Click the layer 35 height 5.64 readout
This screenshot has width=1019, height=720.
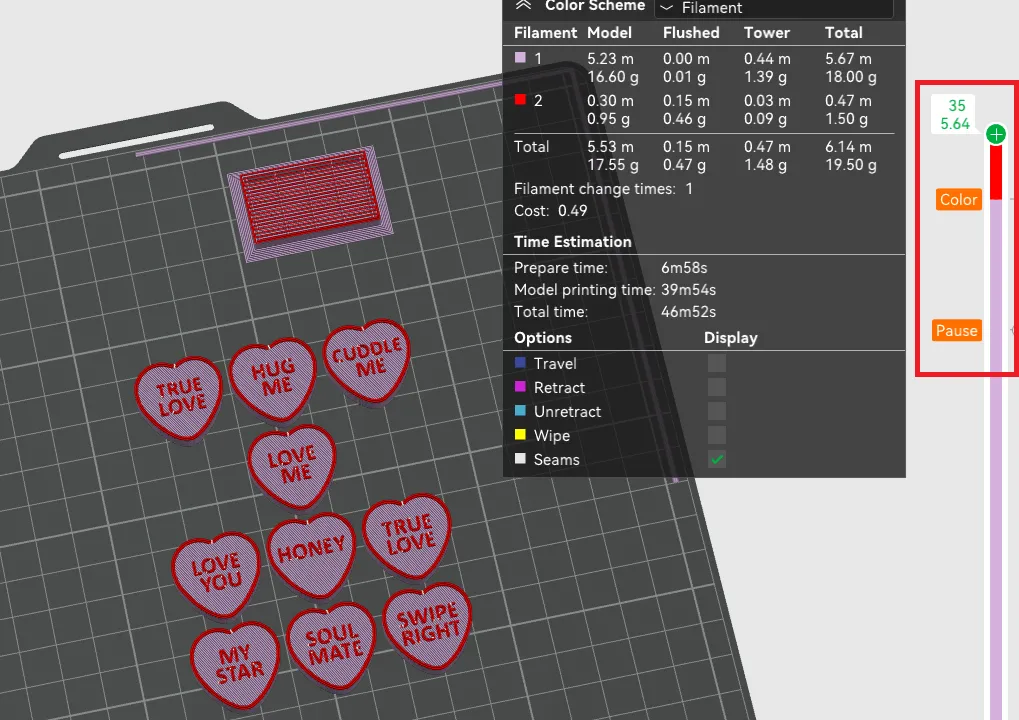[955, 115]
